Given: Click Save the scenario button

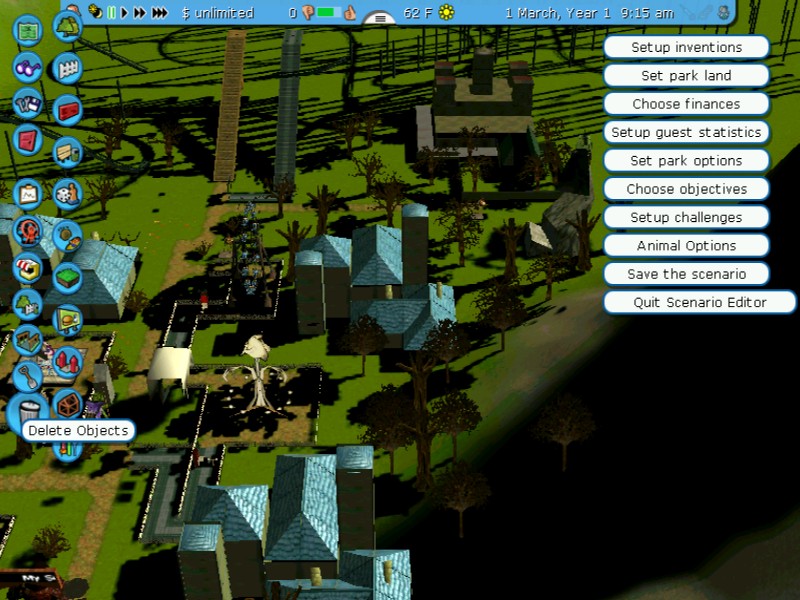Looking at the screenshot, I should [686, 274].
